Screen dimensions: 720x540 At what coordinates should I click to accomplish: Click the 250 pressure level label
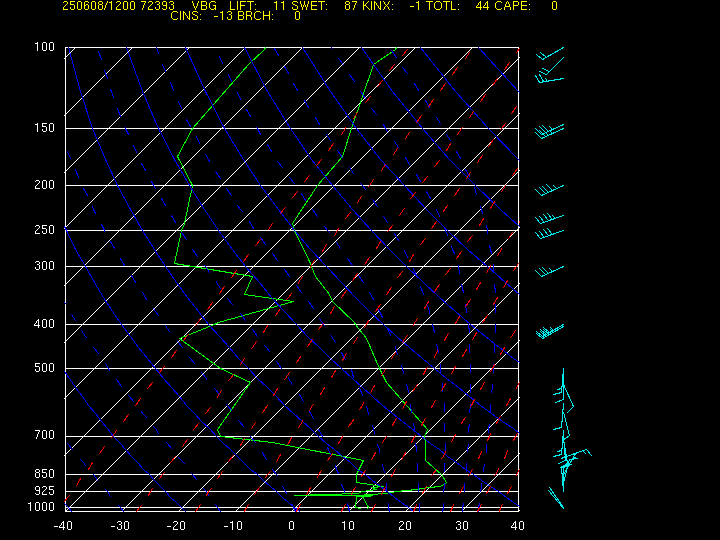pyautogui.click(x=45, y=229)
